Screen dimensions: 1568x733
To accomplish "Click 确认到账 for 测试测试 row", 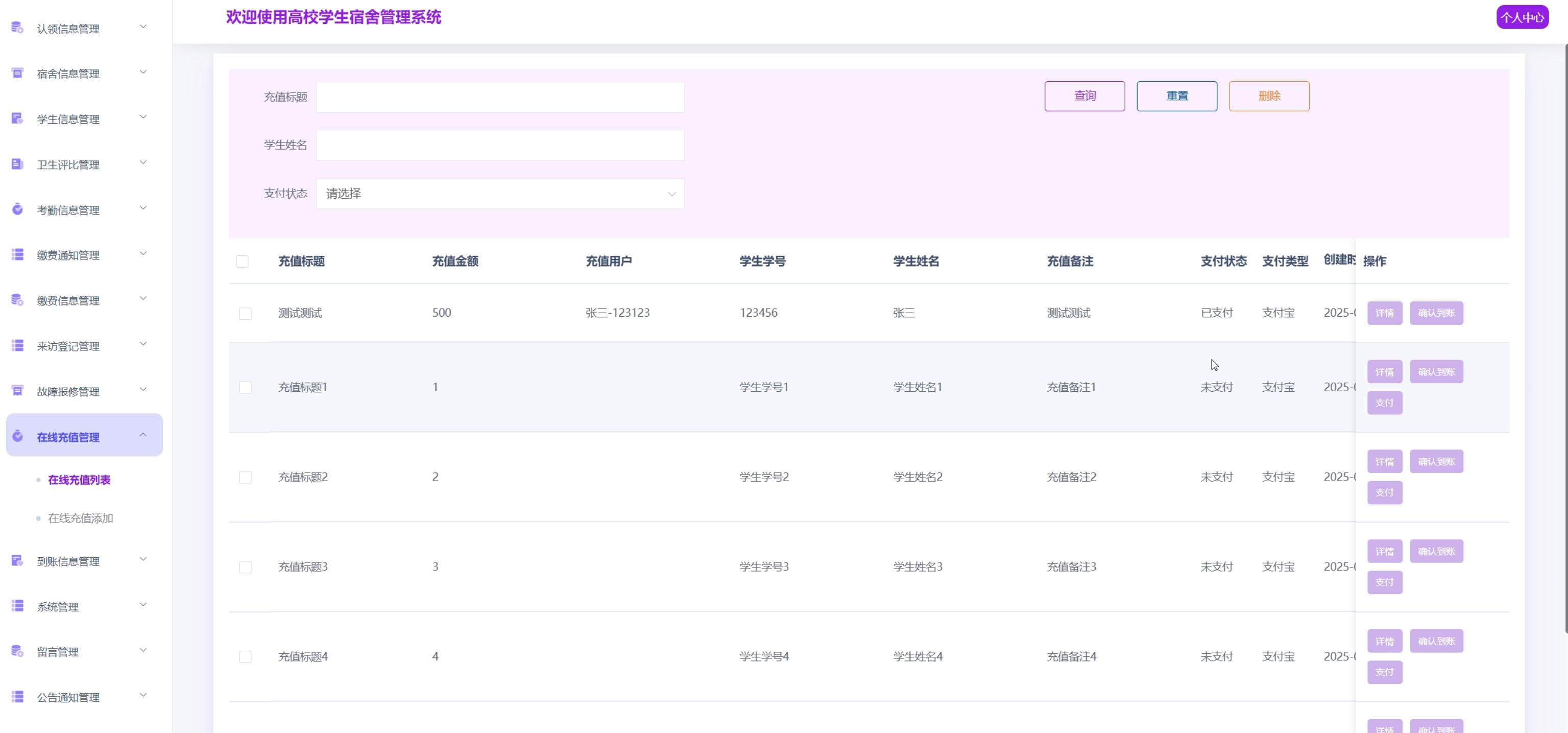I will (1436, 313).
